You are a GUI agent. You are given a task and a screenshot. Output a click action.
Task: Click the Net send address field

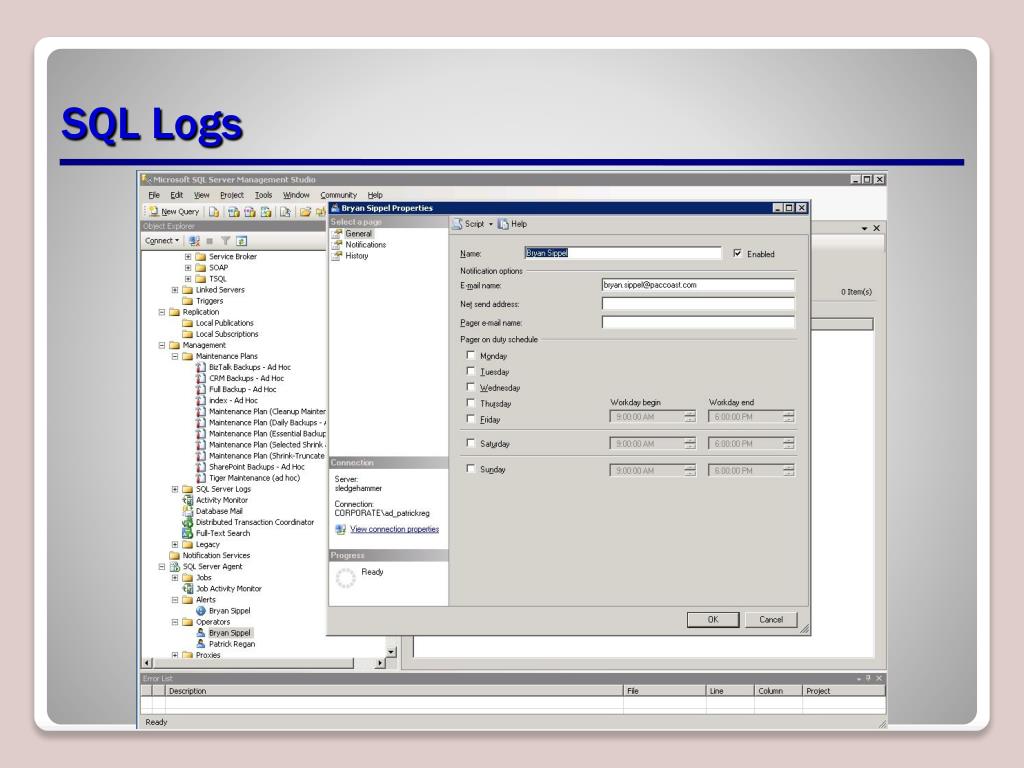coord(698,304)
